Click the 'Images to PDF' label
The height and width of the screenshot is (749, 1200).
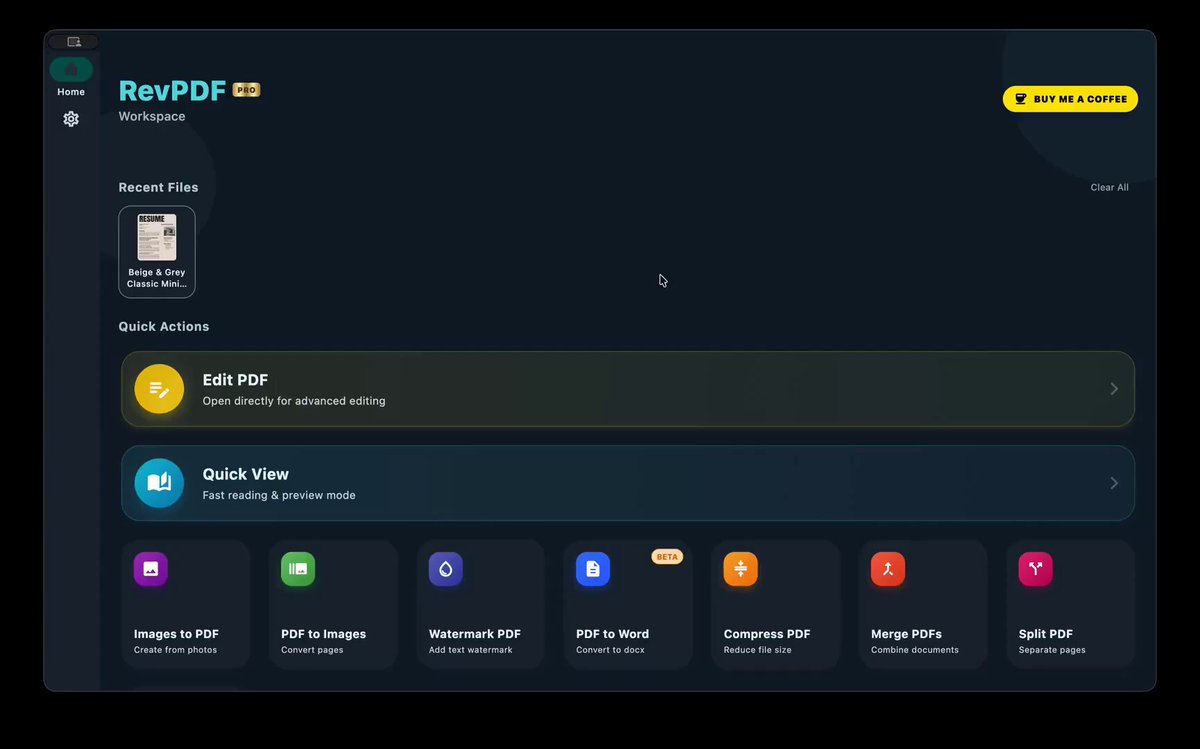pos(176,634)
